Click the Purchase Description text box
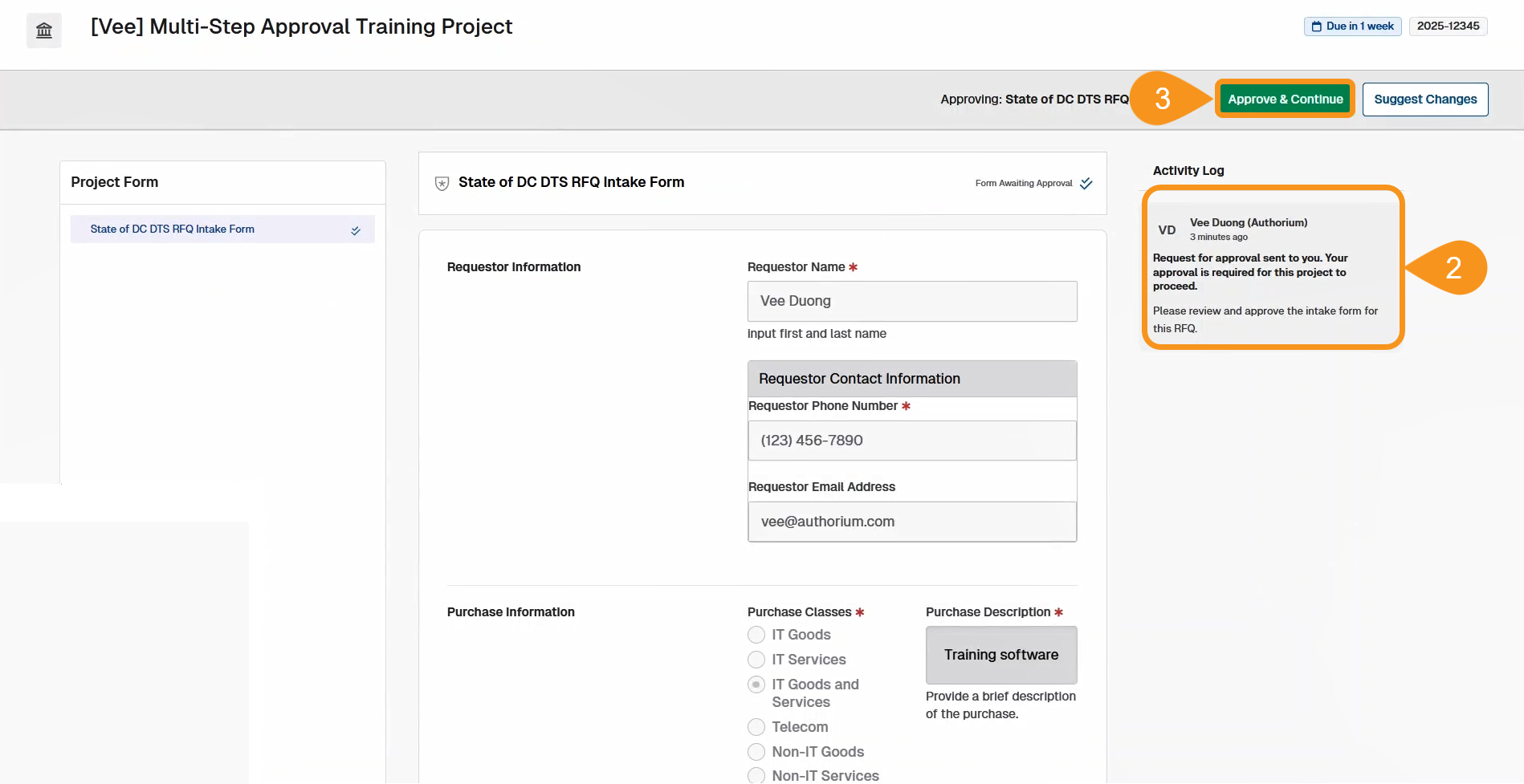 click(1000, 655)
